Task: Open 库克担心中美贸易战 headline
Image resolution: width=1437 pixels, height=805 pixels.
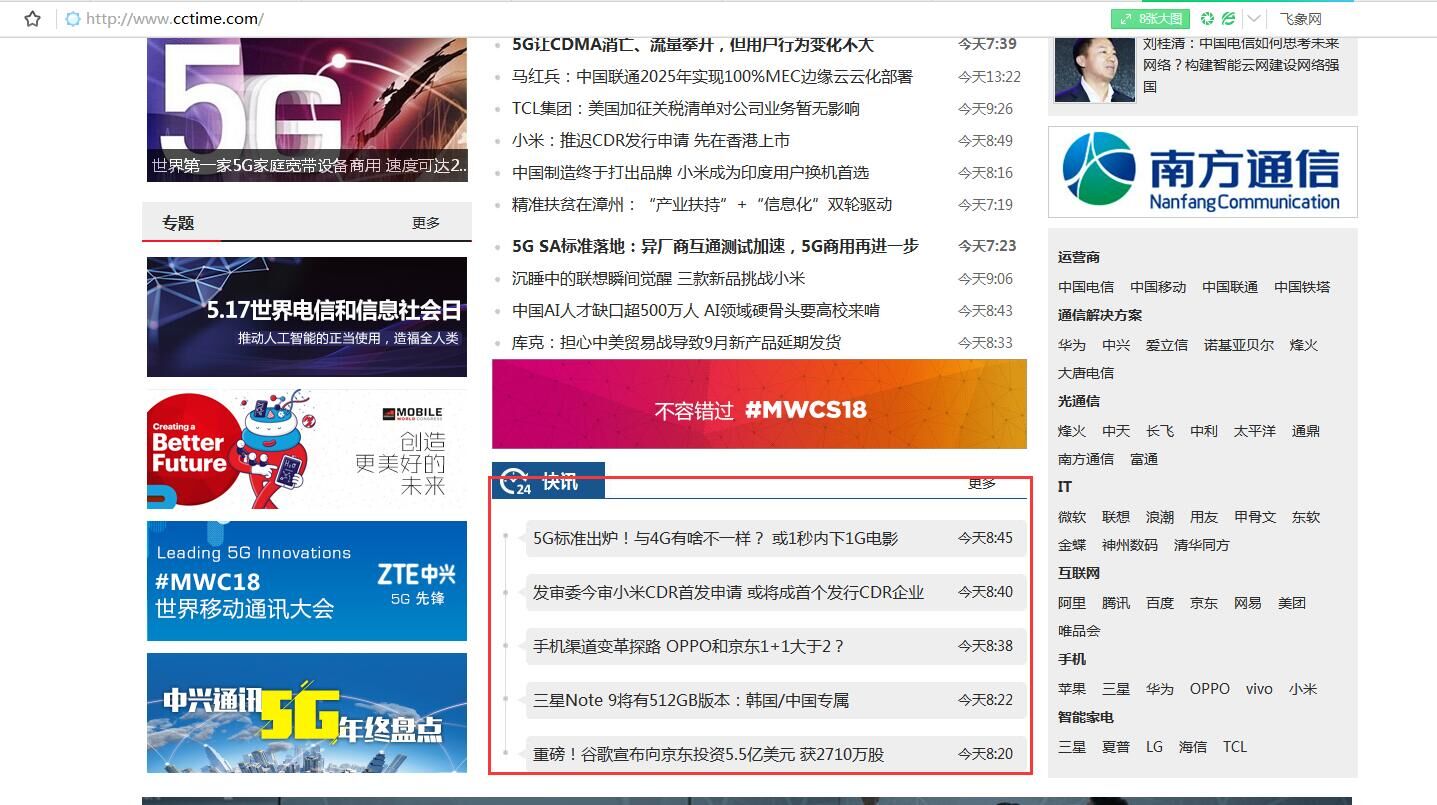Action: pos(677,342)
